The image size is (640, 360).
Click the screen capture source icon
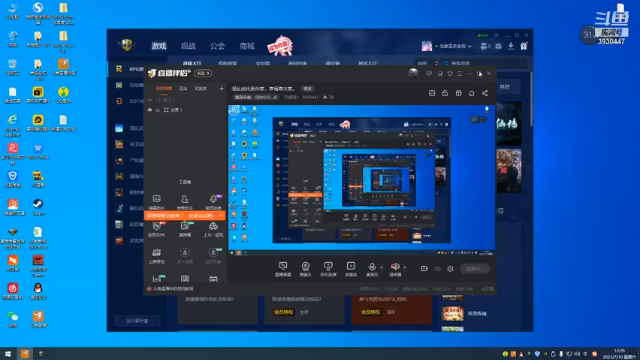tap(282, 267)
